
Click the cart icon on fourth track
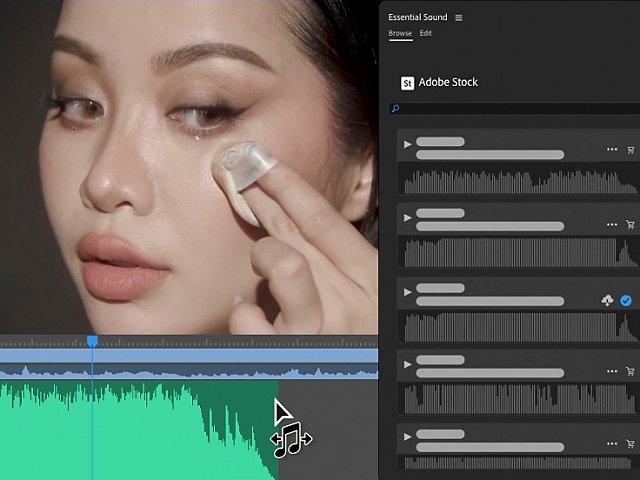tap(631, 371)
